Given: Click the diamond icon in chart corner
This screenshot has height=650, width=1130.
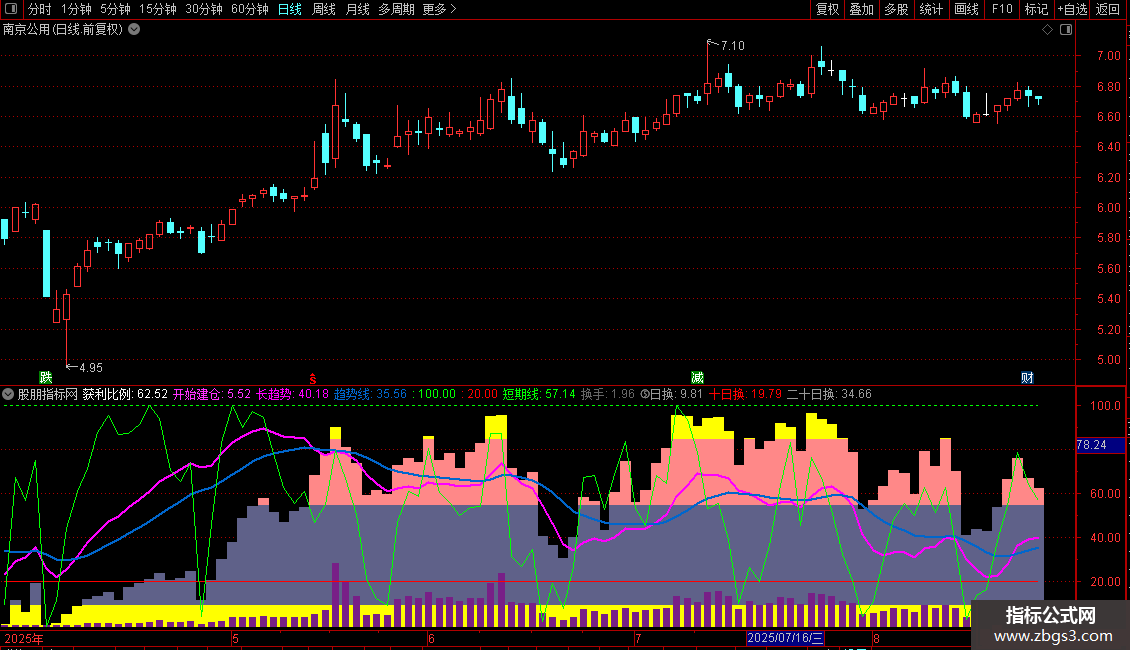Looking at the screenshot, I should 1047,30.
